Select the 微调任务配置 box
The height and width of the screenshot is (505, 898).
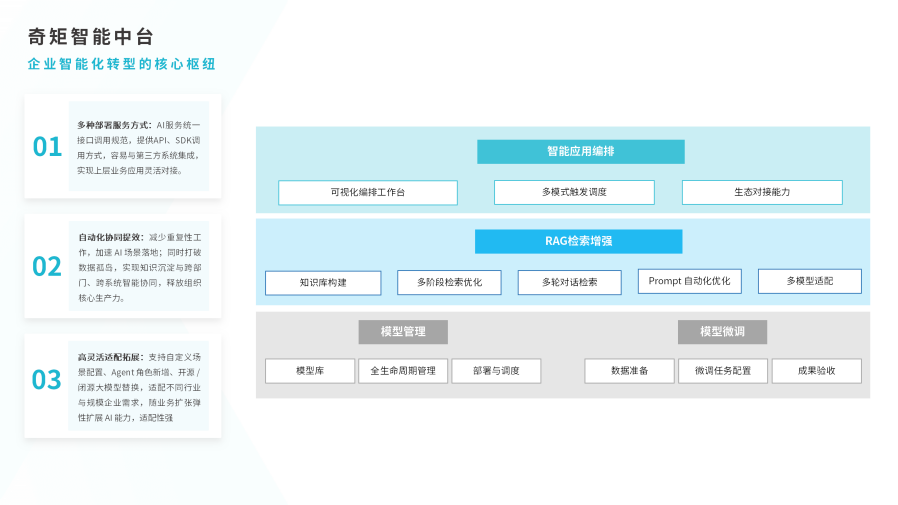click(x=722, y=371)
